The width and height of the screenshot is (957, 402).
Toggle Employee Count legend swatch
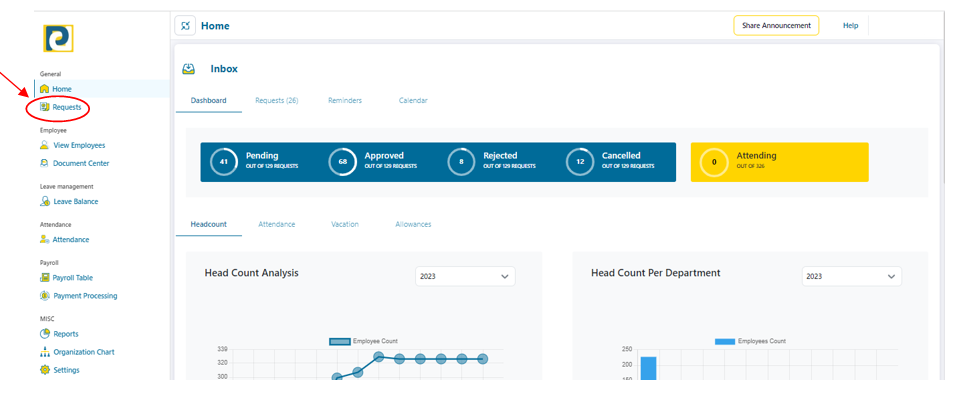click(339, 341)
